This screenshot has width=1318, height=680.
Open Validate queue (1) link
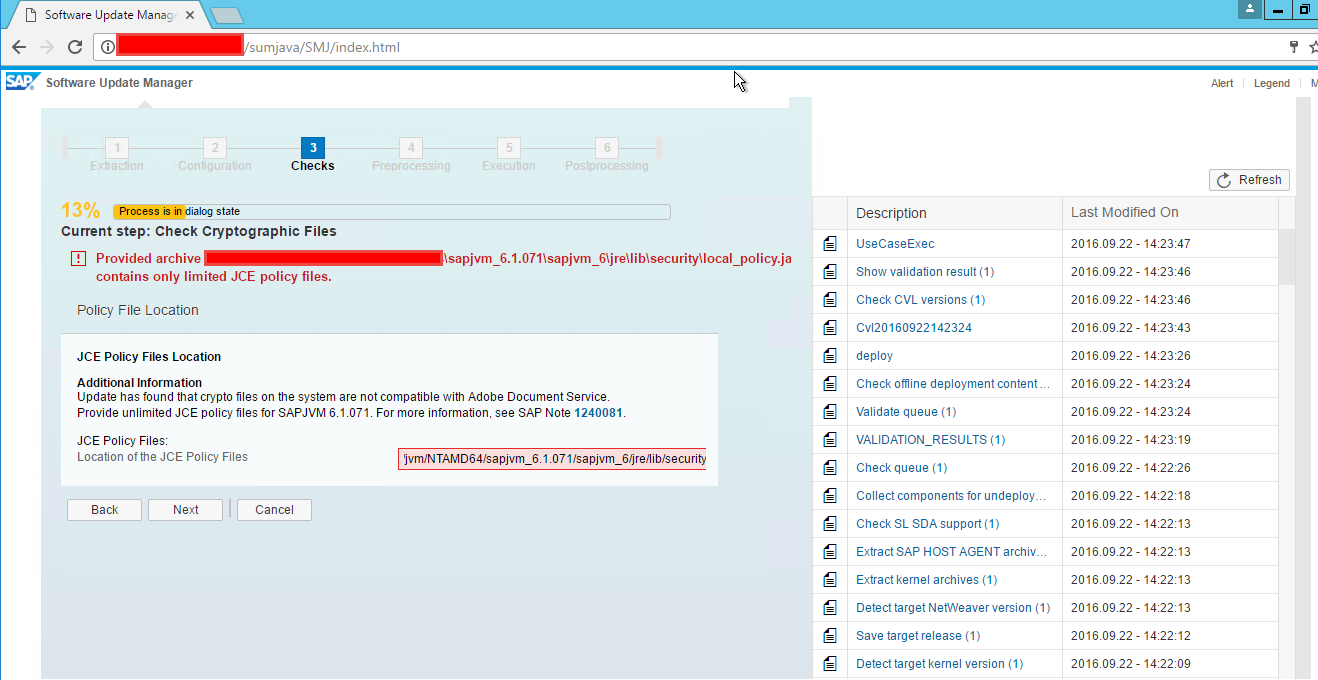906,412
